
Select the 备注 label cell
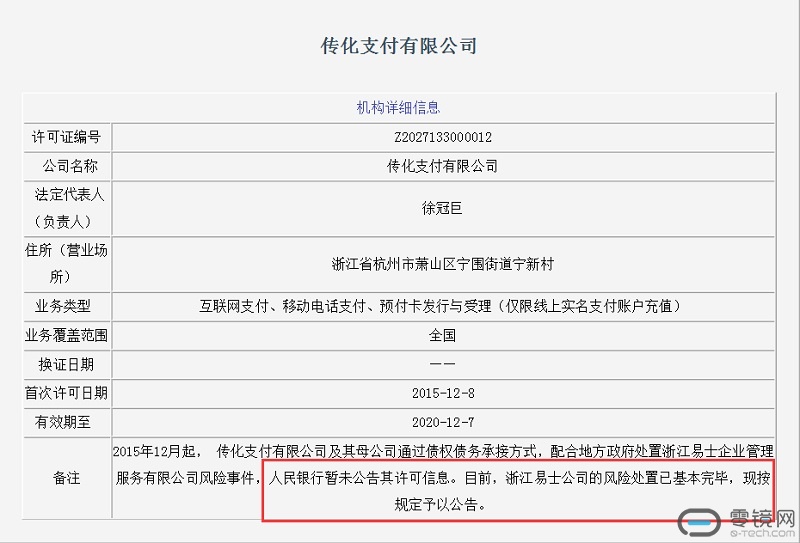coord(67,478)
